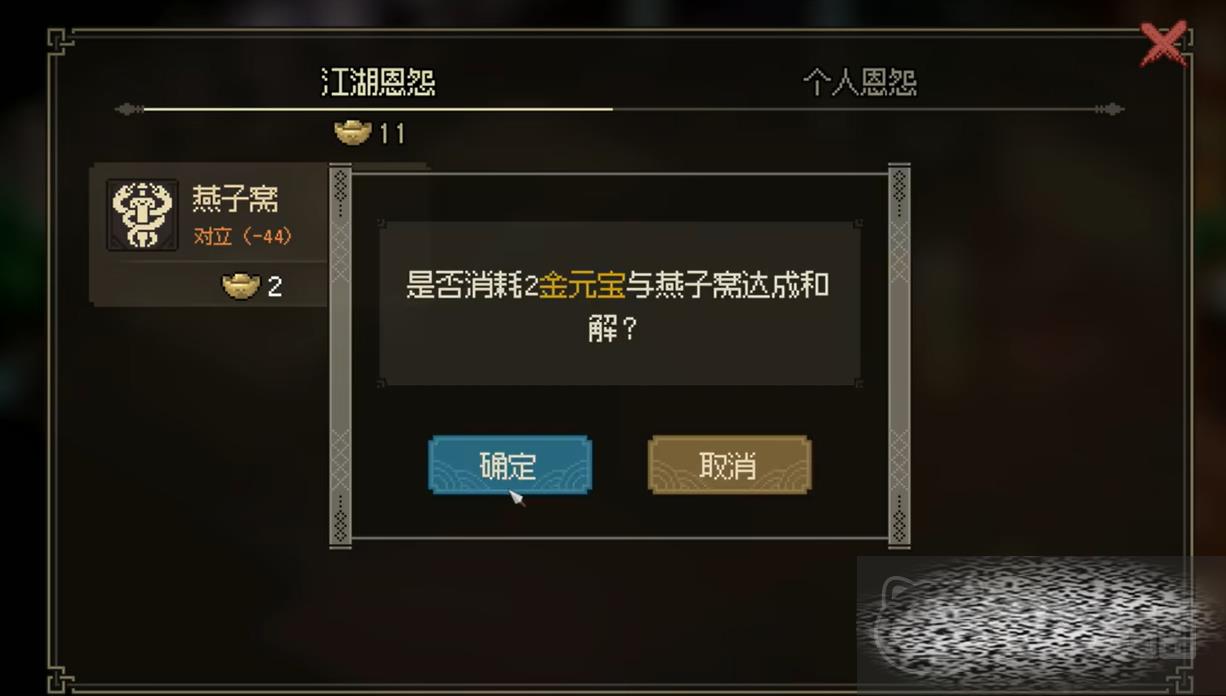Click the active tab underline under 江湖恩怨

click(x=378, y=108)
